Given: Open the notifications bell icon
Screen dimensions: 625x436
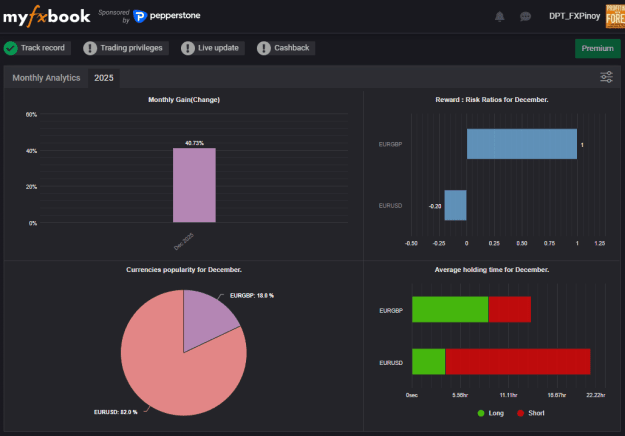Looking at the screenshot, I should click(x=499, y=16).
